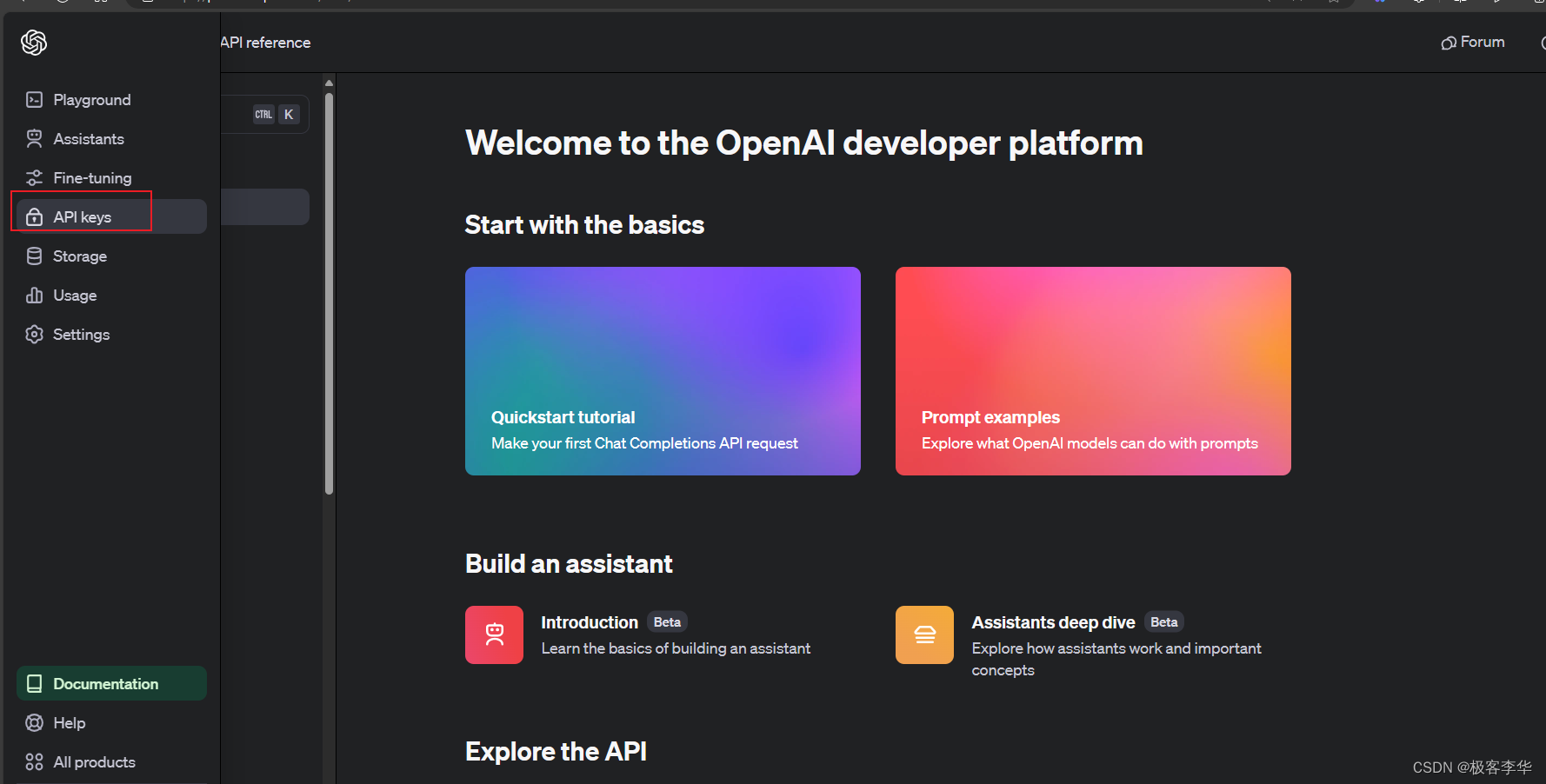Click the OpenAI logo icon
Screen dimensions: 1546x784
(34, 42)
